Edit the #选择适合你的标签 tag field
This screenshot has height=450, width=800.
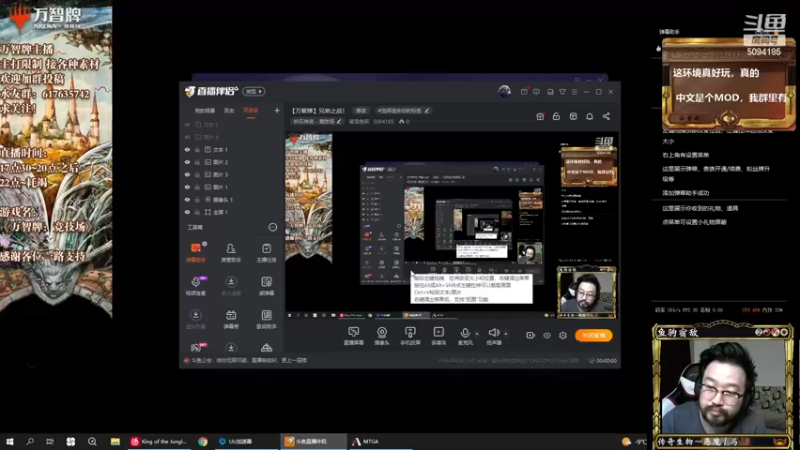(x=403, y=110)
